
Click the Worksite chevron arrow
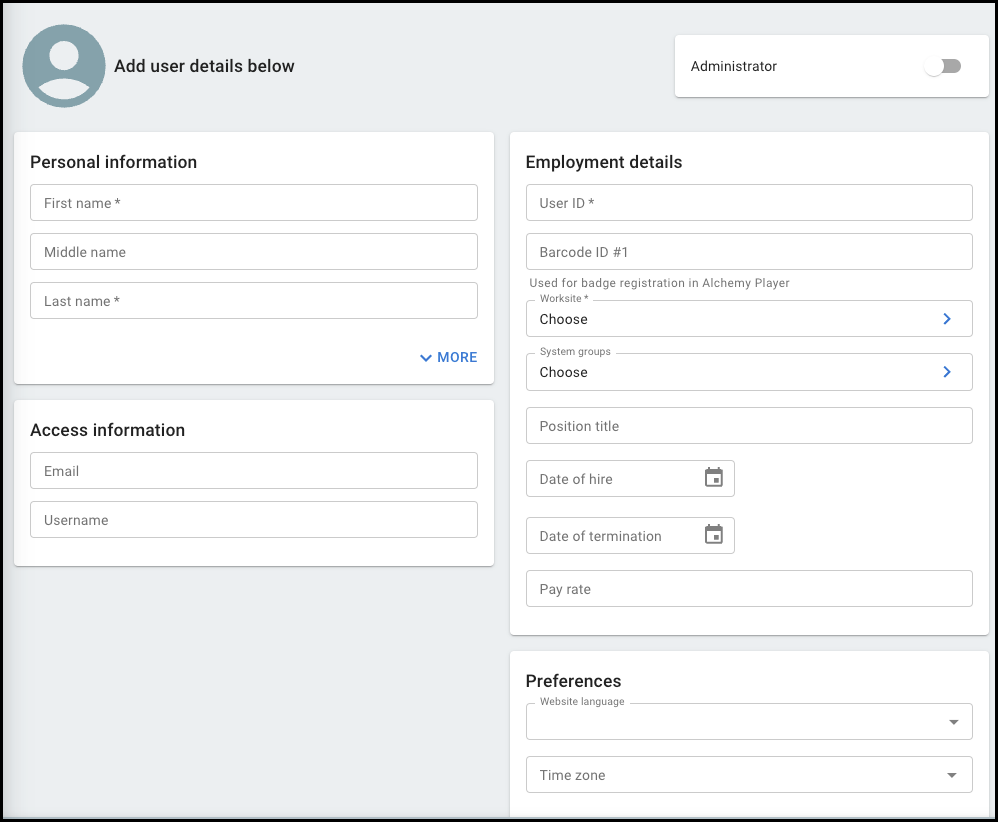pos(947,319)
